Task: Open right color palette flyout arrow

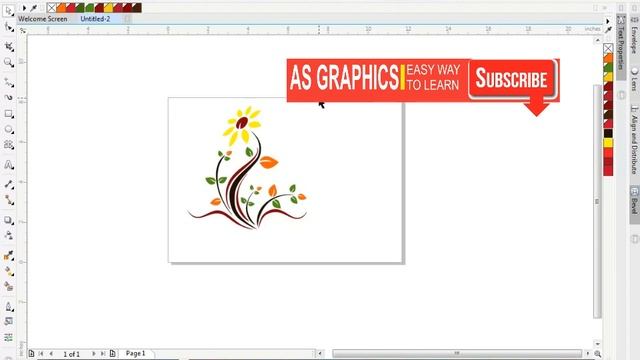Action: click(608, 21)
